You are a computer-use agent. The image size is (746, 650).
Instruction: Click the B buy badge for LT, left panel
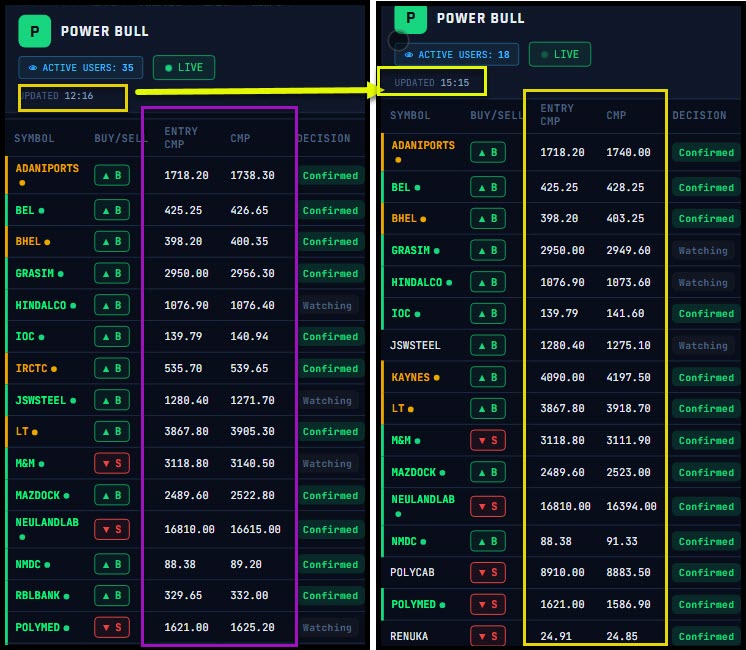point(112,432)
